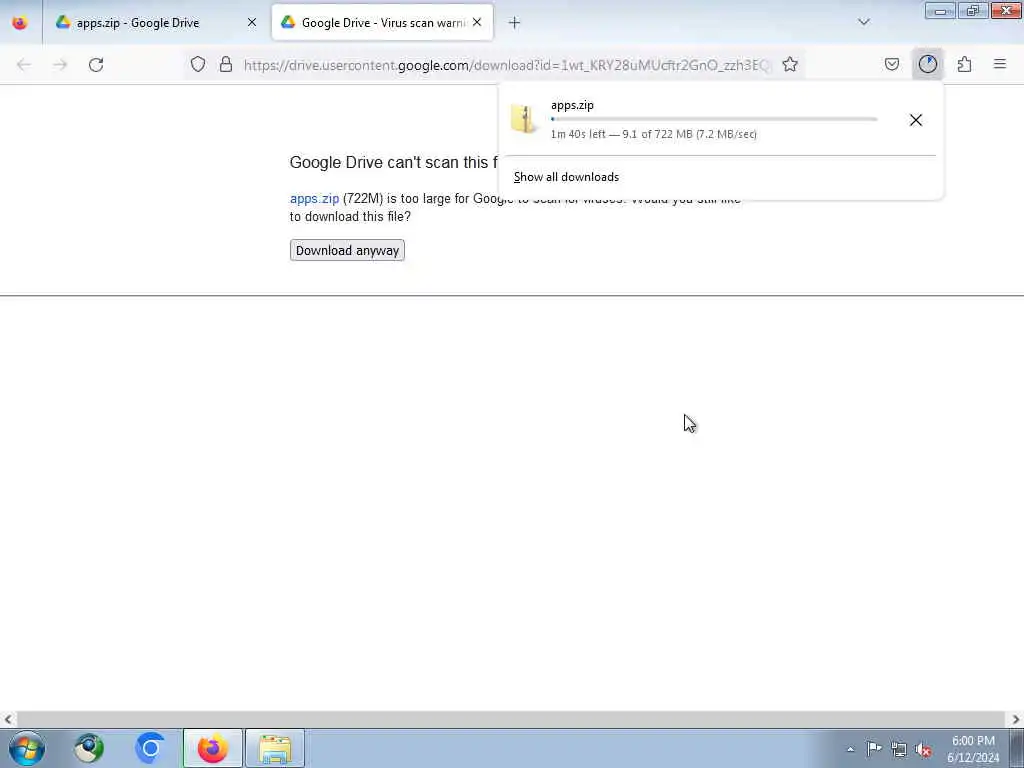Click 'Google Drive can't scan this' heading

point(394,163)
